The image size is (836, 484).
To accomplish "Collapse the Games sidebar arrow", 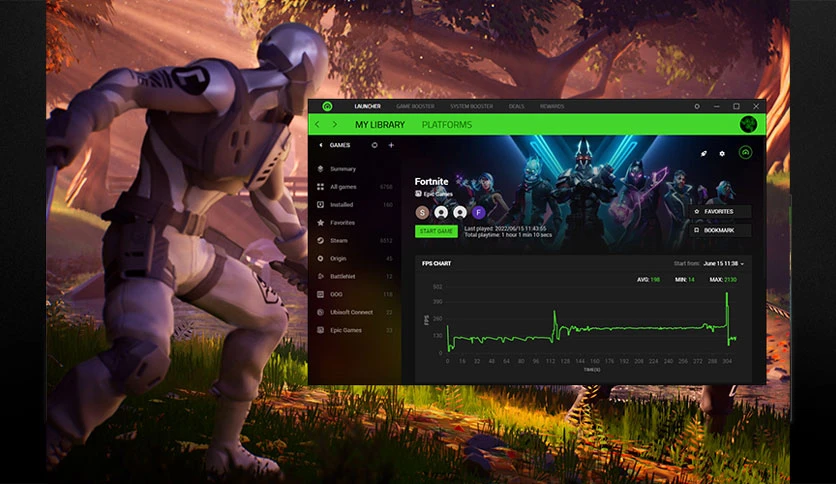I will (x=320, y=145).
